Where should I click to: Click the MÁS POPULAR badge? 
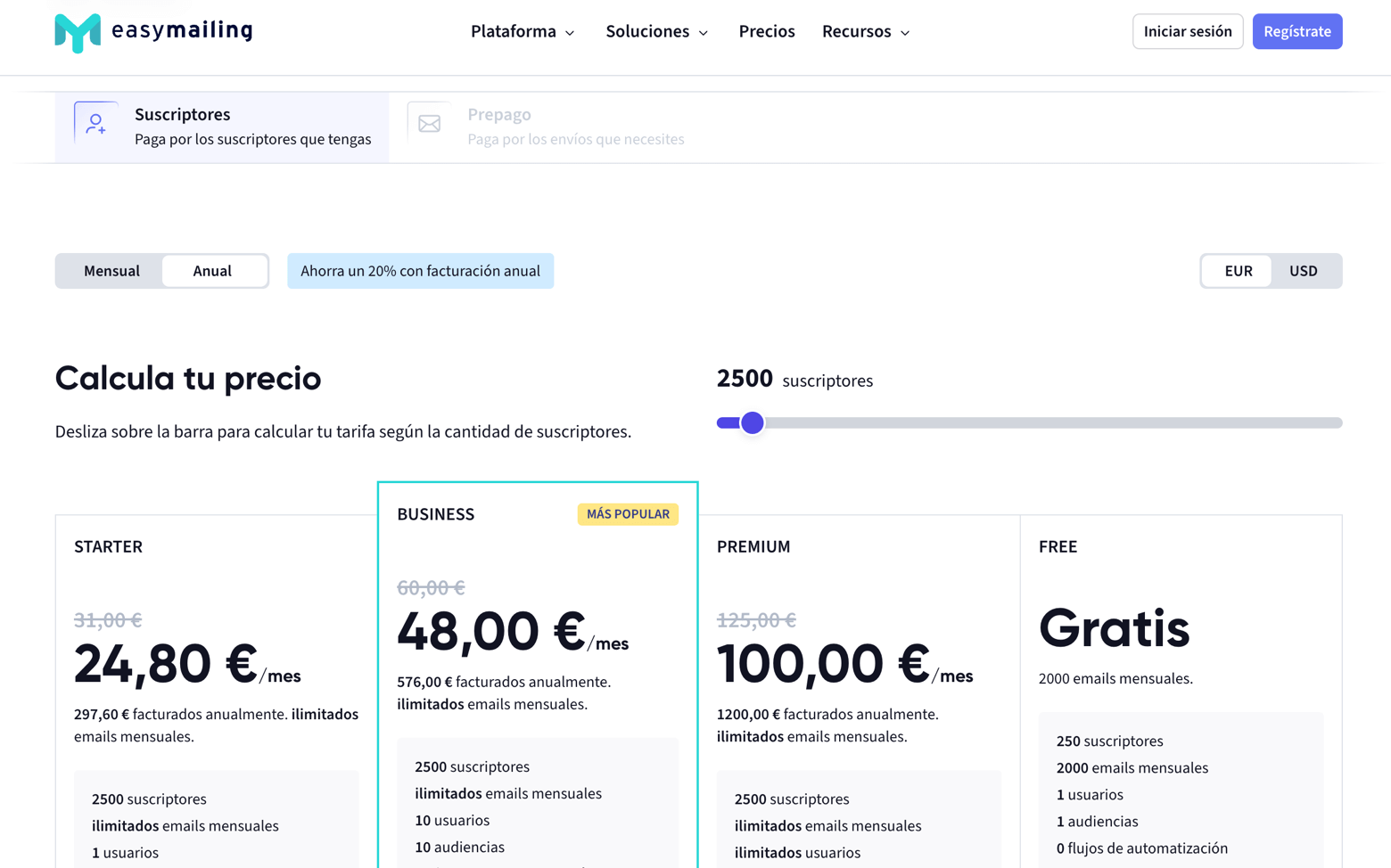(628, 514)
